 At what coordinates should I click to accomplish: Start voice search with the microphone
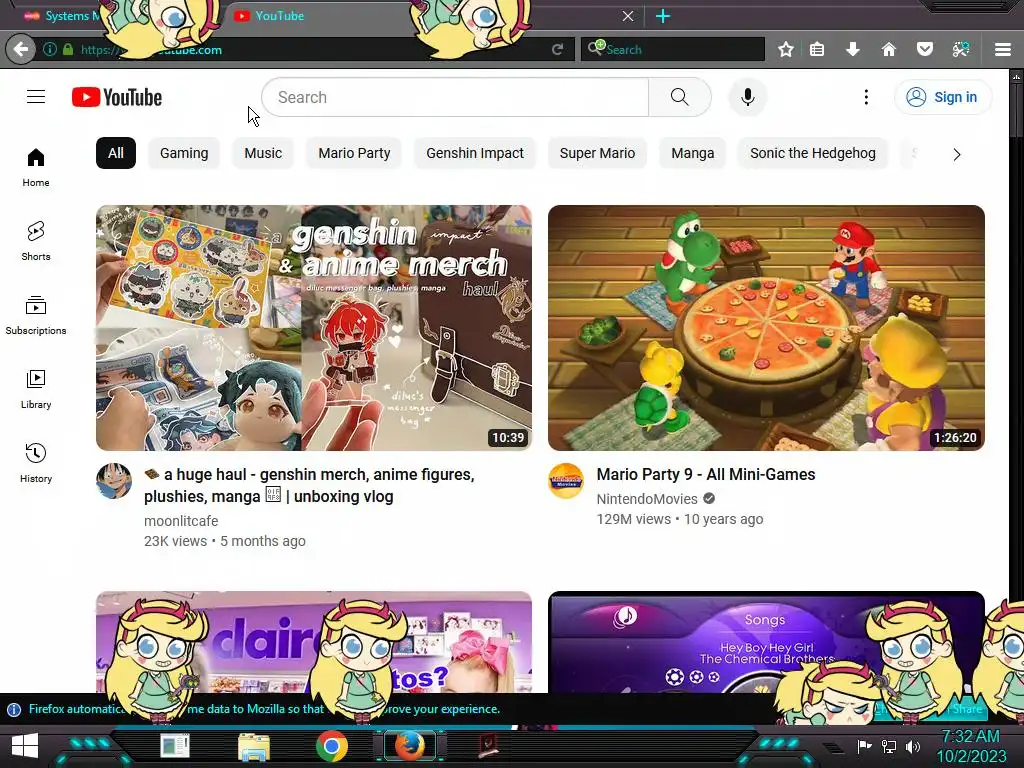748,97
